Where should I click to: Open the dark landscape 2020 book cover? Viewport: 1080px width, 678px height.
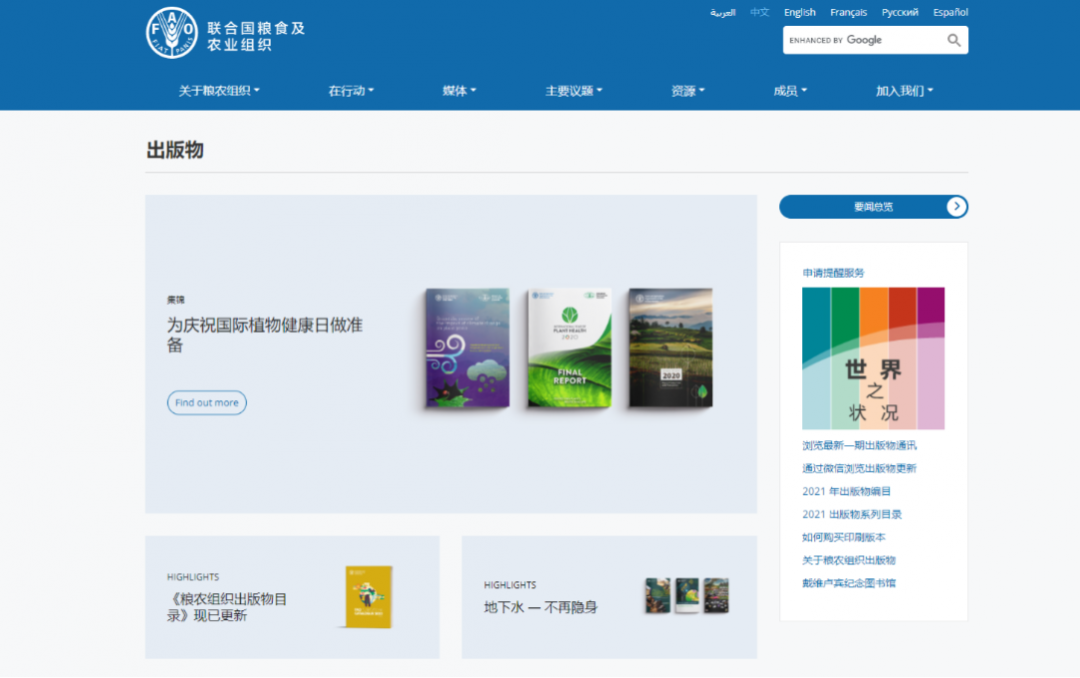tap(670, 348)
